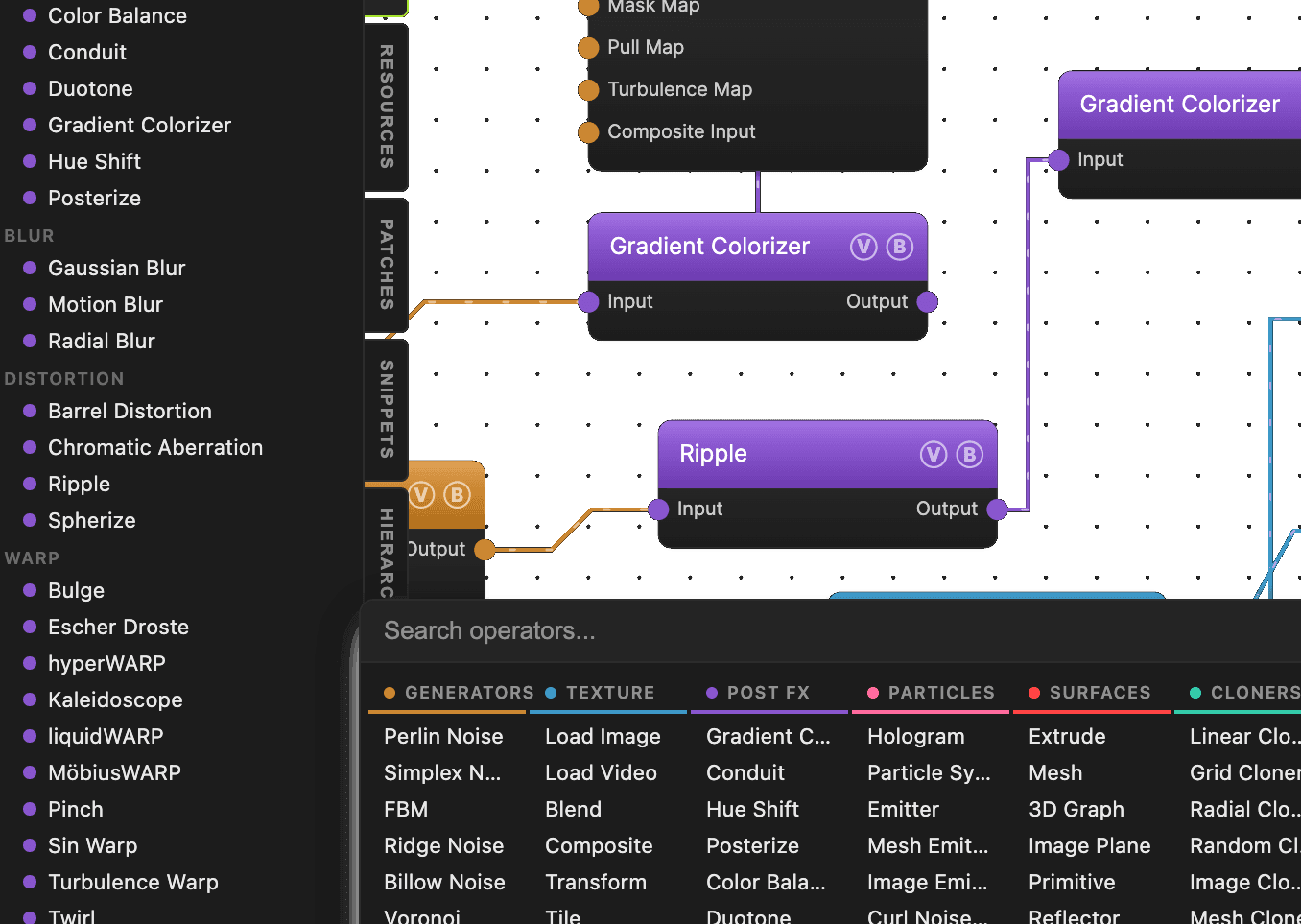Focus the Search operators field
The image size is (1301, 924).
tap(831, 631)
